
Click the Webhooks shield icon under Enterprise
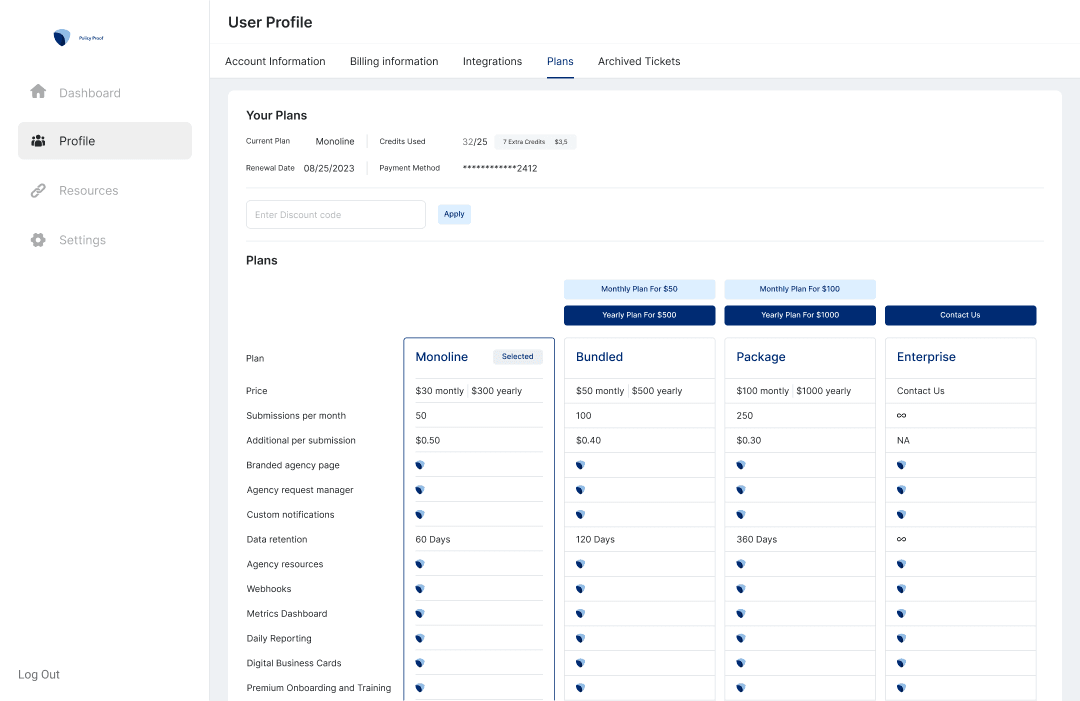pyautogui.click(x=901, y=588)
